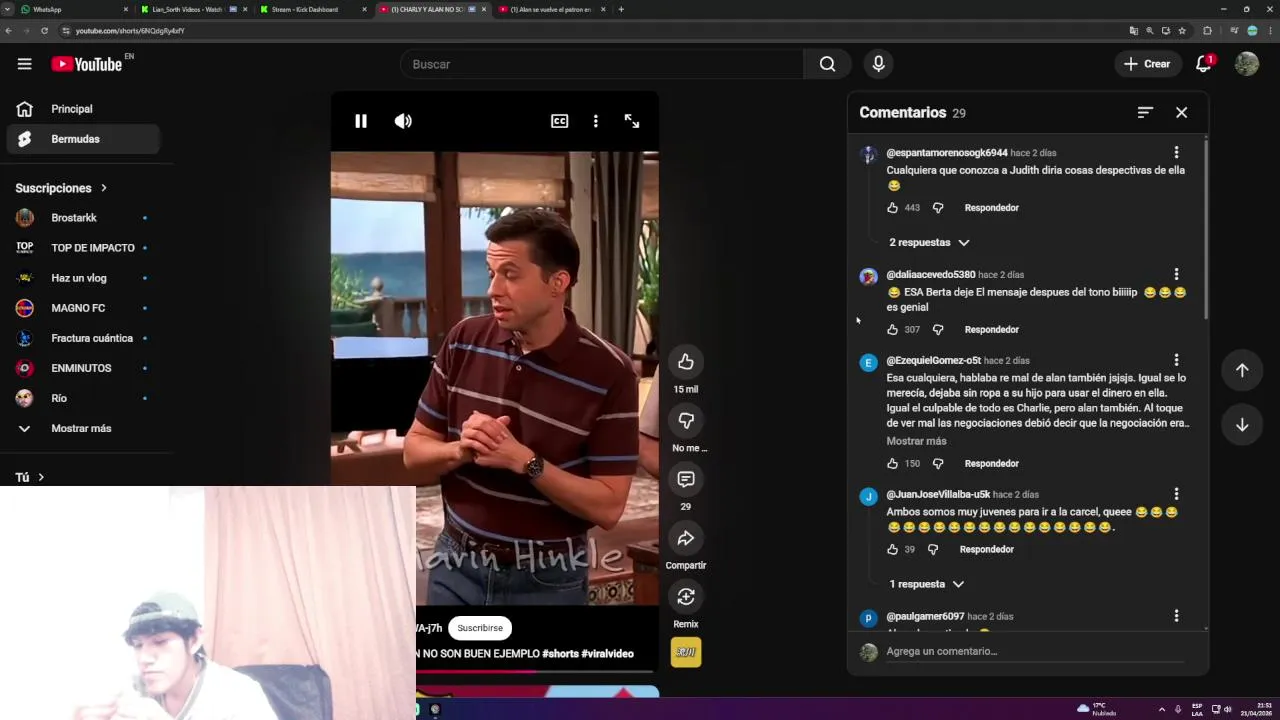This screenshot has width=1280, height=720.
Task: Like the comment by @daliaacevedo5380
Action: (x=893, y=330)
